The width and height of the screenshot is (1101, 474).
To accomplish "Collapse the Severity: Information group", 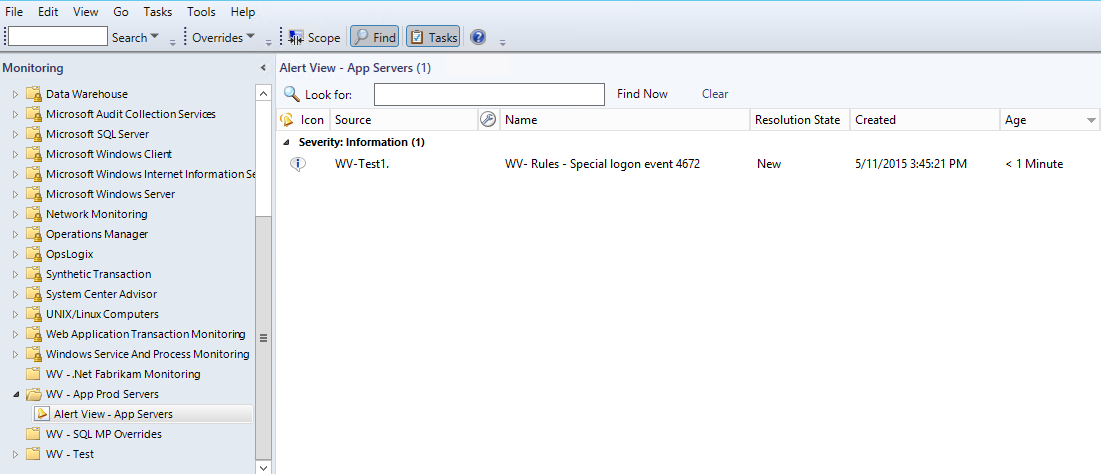I will pos(287,142).
